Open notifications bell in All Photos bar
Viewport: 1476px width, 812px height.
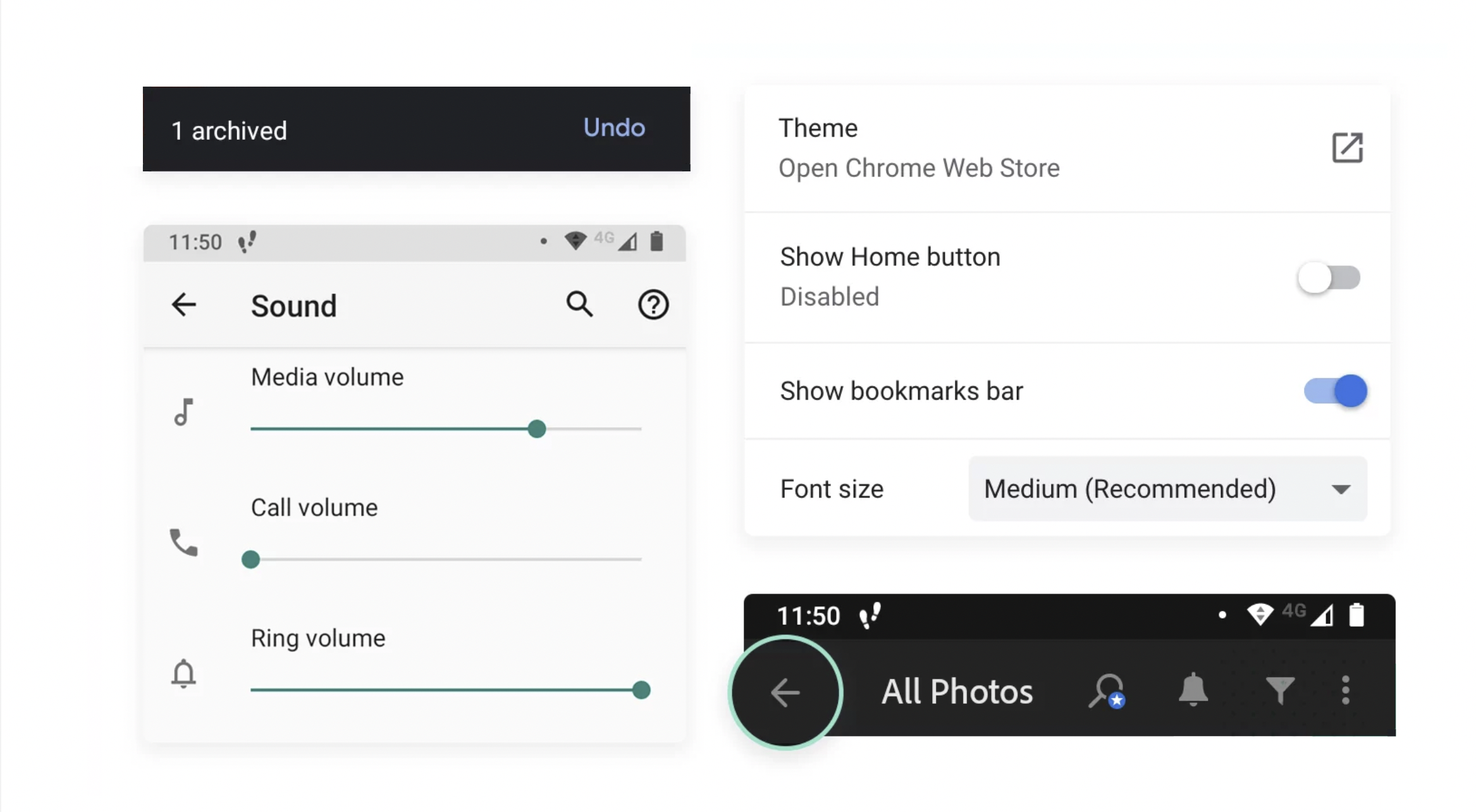1193,689
